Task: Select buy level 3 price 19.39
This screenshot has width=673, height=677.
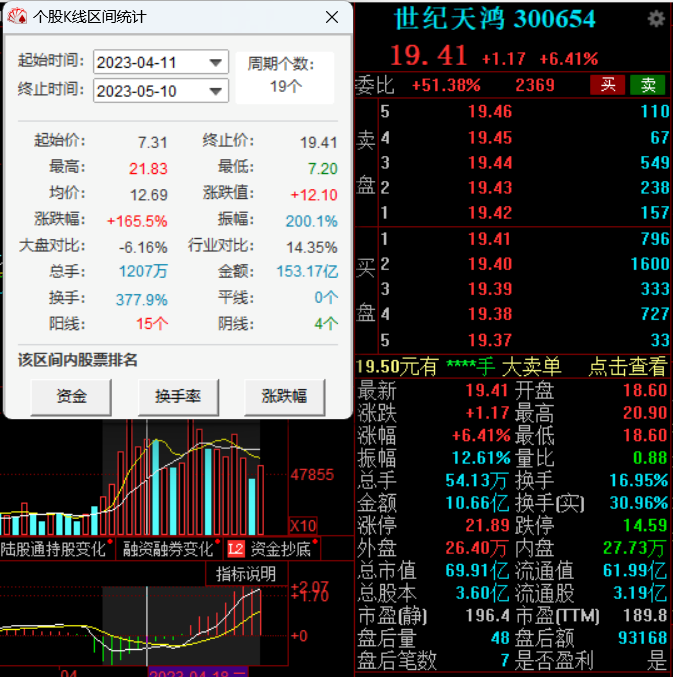Action: point(490,289)
